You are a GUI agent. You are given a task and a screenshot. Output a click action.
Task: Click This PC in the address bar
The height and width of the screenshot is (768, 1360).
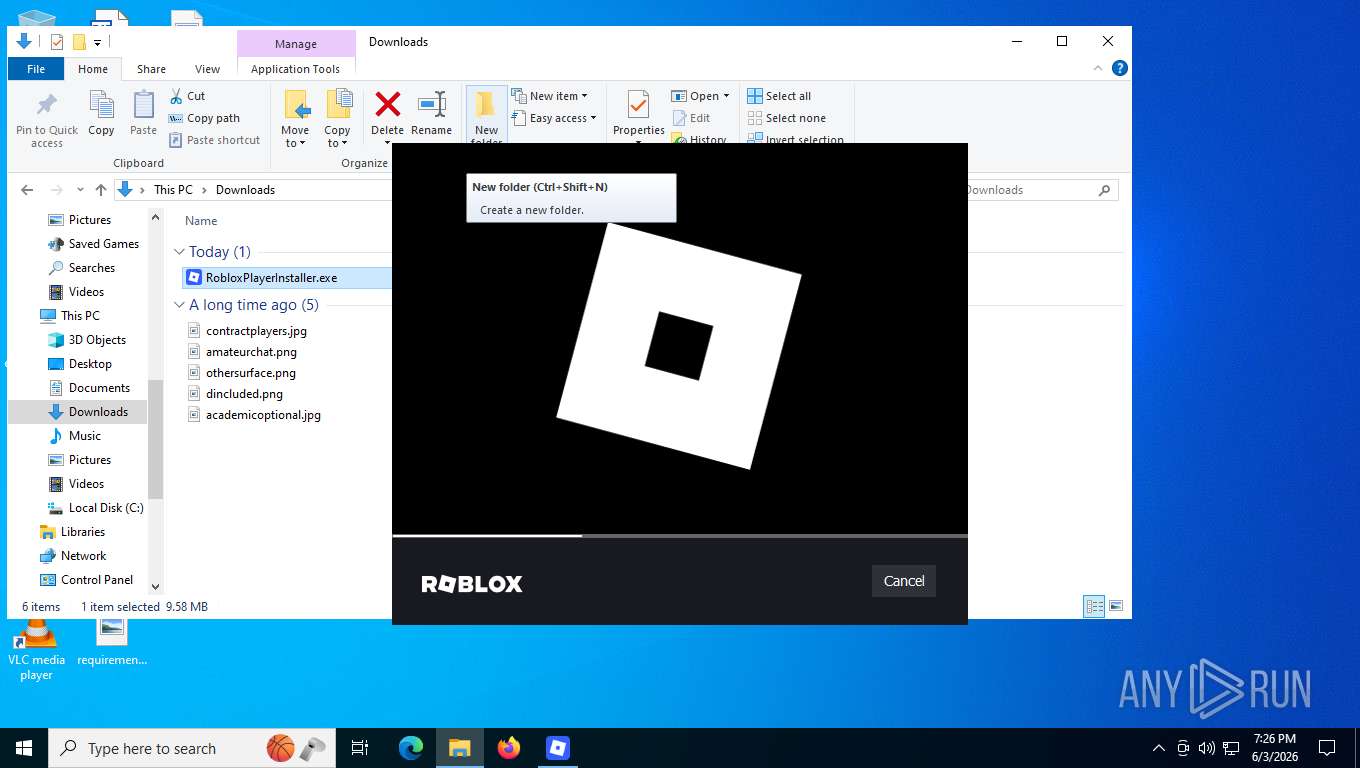(173, 190)
